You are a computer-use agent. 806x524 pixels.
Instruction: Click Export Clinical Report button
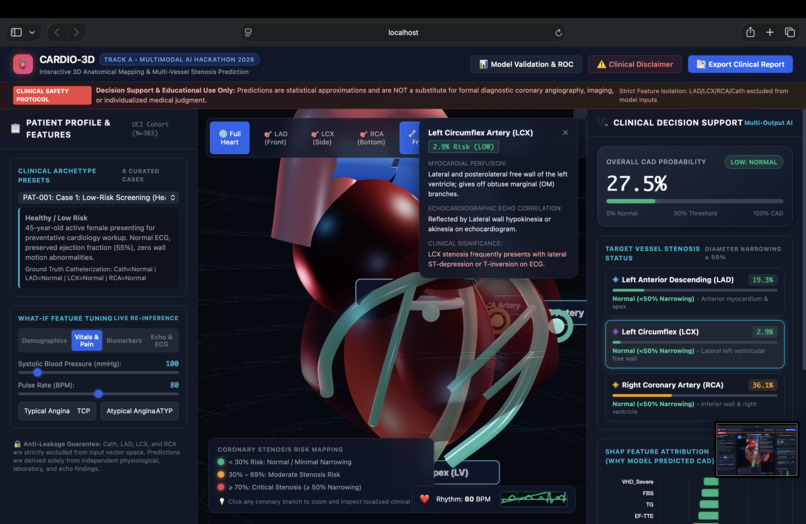(740, 64)
